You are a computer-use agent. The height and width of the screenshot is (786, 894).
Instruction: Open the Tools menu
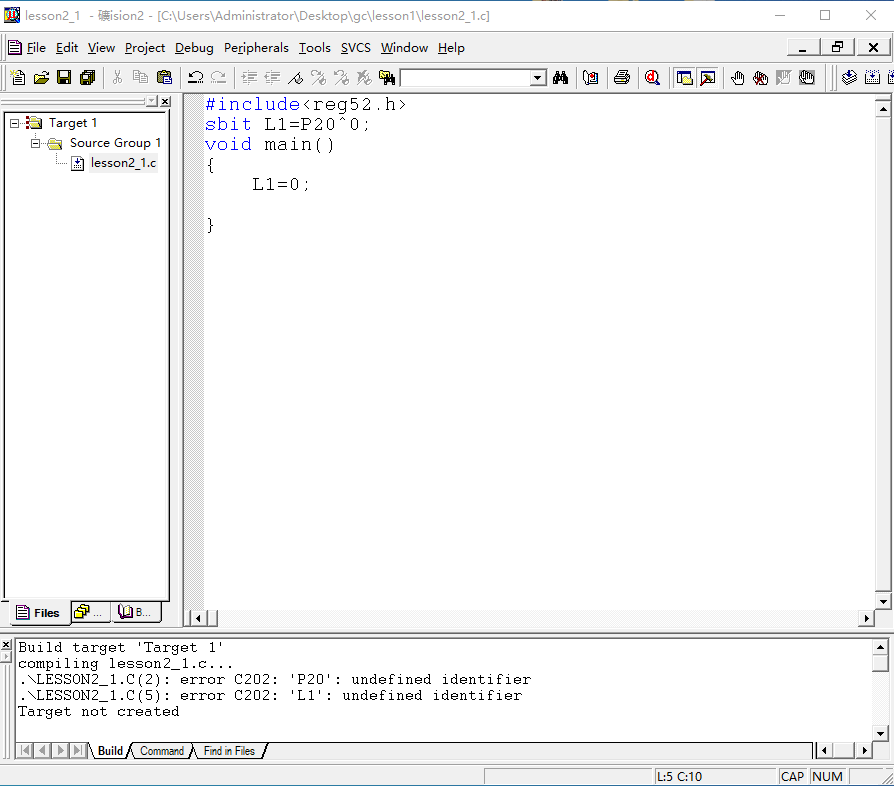pos(315,48)
